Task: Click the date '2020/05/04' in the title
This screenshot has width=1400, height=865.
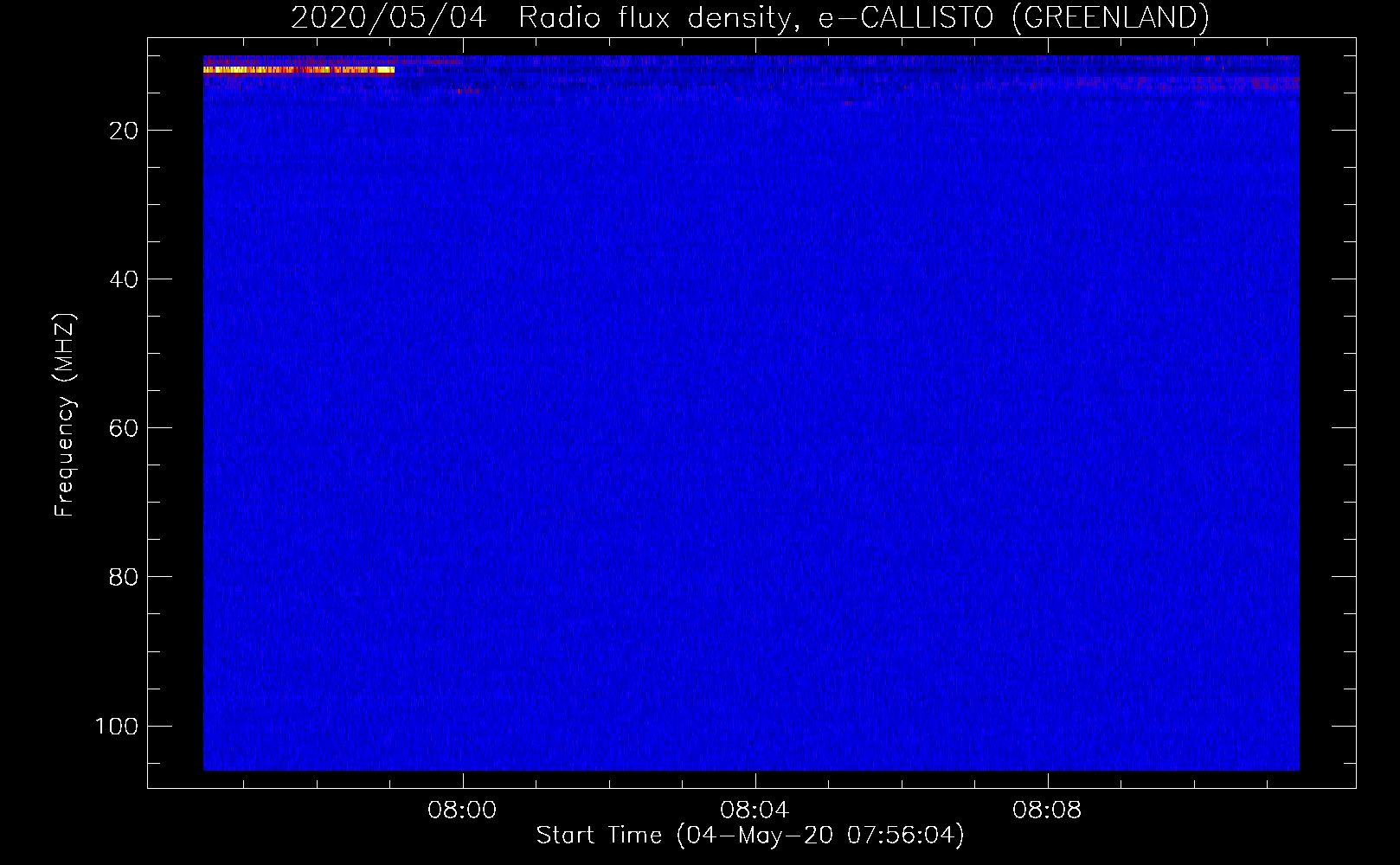Action: [389, 17]
